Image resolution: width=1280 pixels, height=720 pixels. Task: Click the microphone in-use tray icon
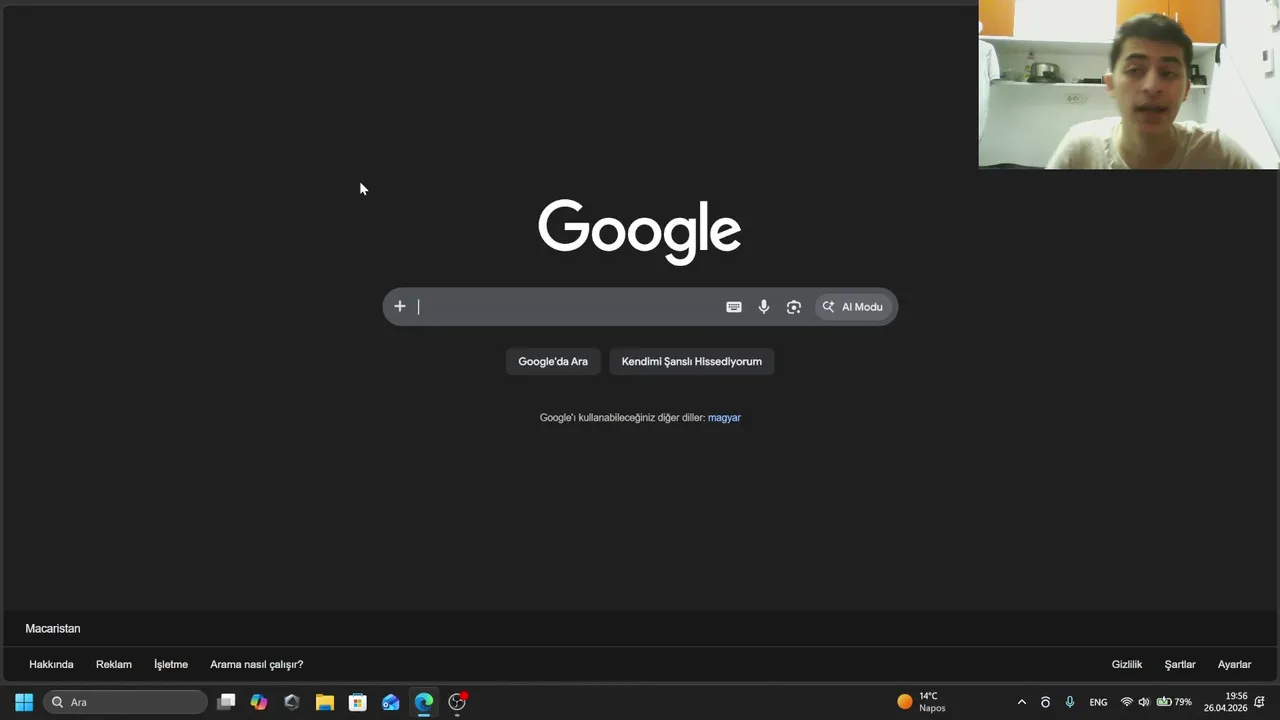point(1070,702)
